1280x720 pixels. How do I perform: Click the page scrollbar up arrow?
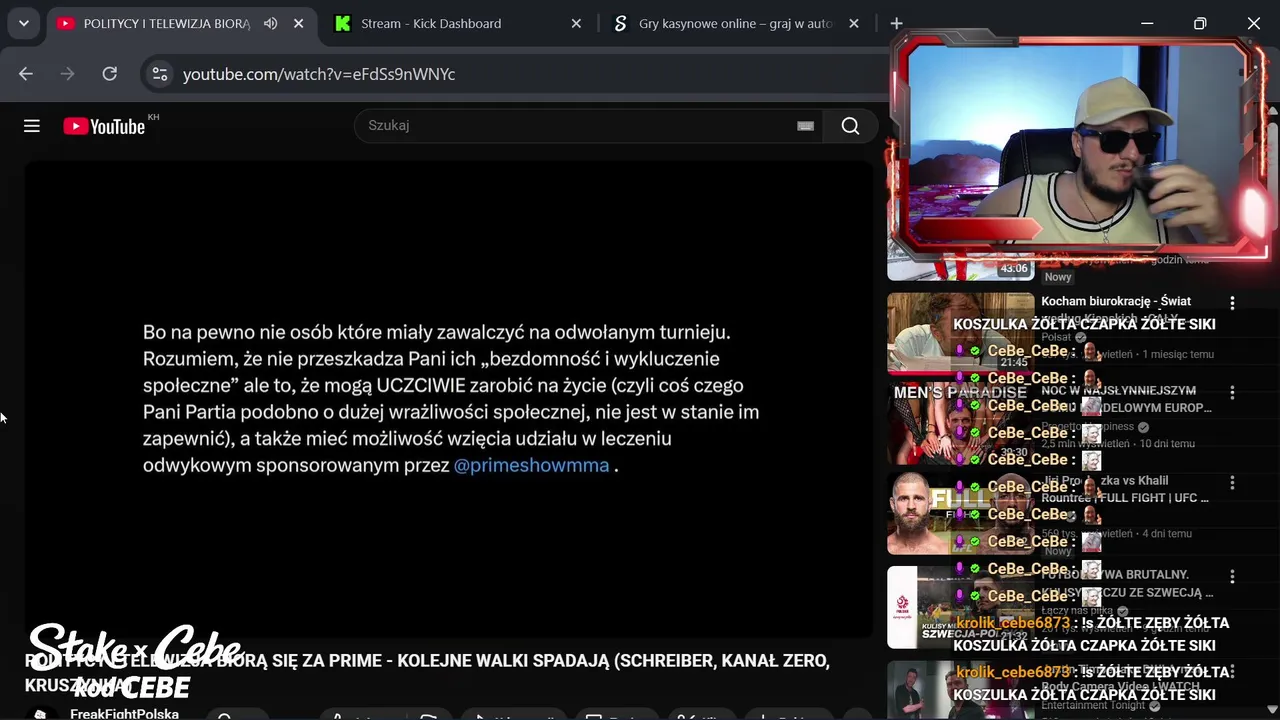[x=1272, y=109]
